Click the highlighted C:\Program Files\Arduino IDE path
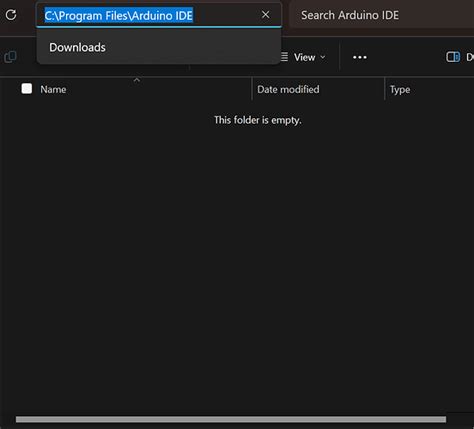 [119, 15]
